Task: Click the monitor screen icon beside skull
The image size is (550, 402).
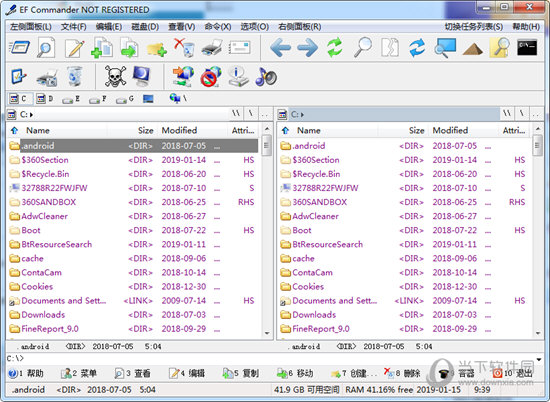Action: [x=142, y=76]
